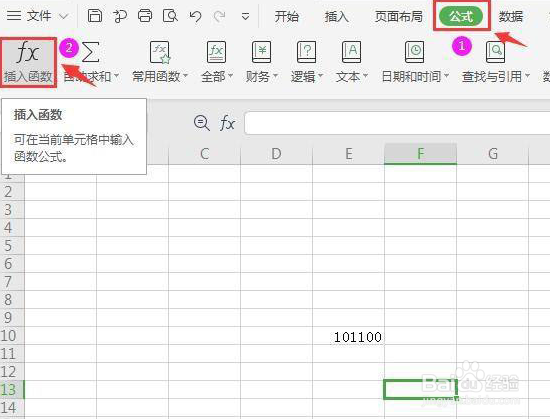
Task: Click the Print icon
Action: click(x=145, y=16)
